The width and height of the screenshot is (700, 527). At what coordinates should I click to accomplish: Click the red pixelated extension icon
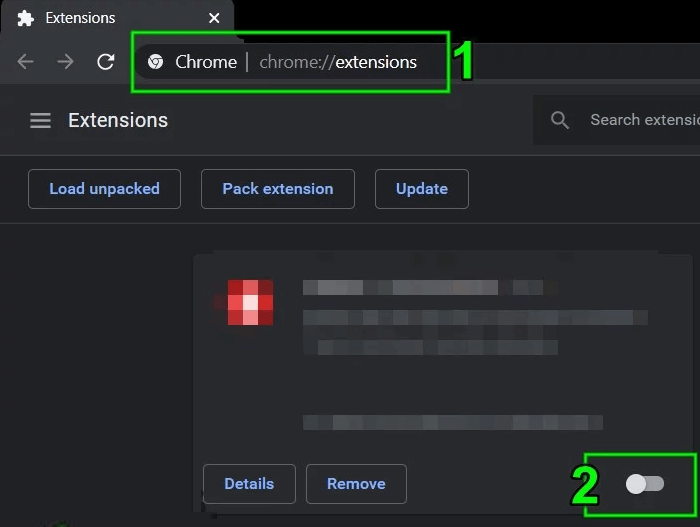(x=250, y=302)
